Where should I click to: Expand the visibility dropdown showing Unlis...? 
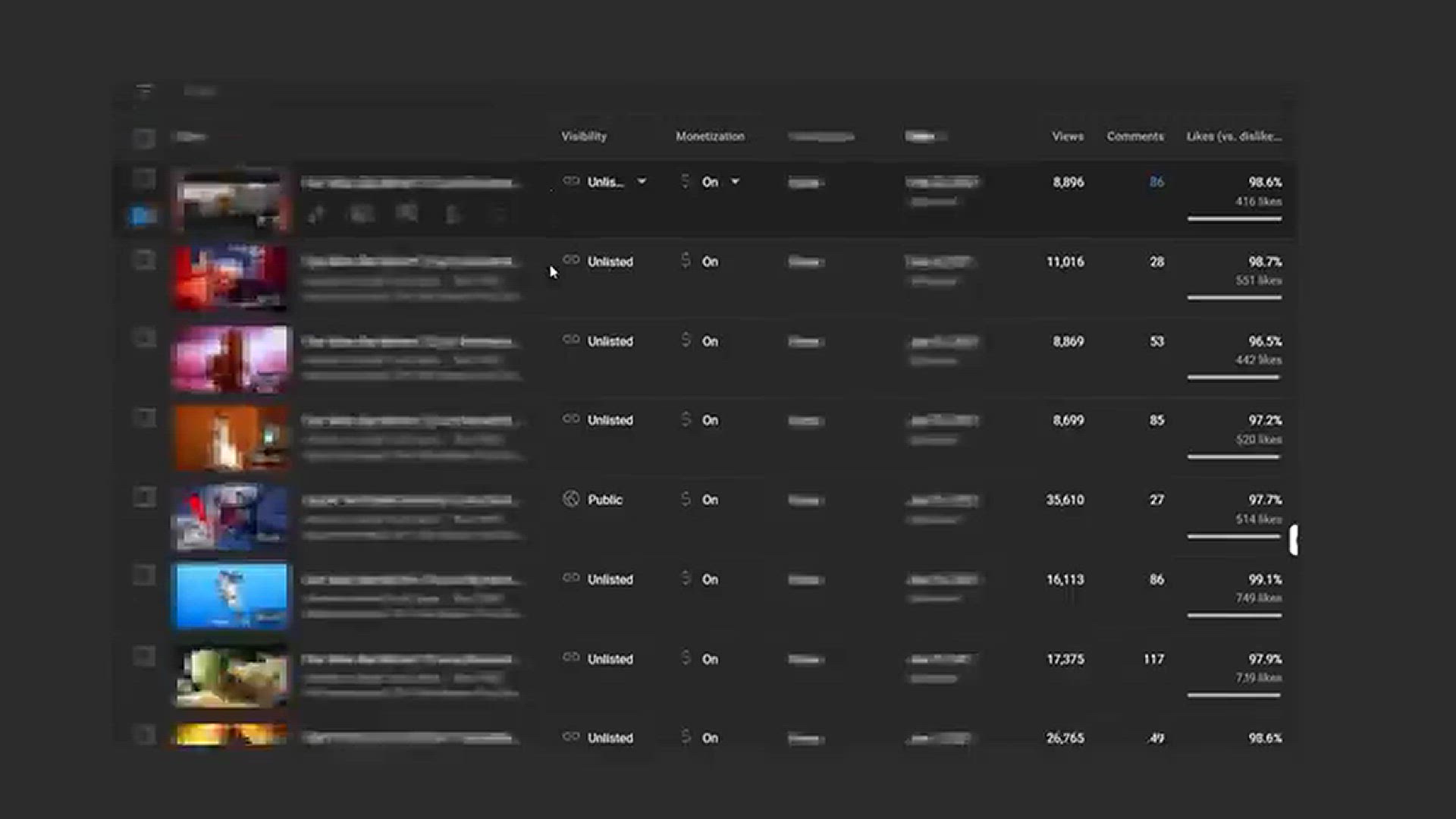pos(641,182)
